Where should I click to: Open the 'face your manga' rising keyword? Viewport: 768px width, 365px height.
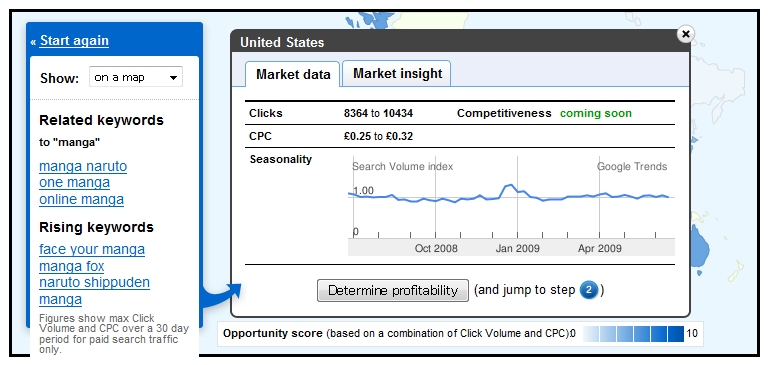92,249
